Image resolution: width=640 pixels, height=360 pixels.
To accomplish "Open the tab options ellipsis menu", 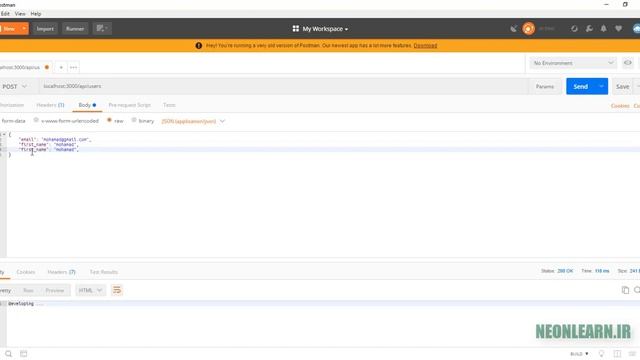I will coord(73,67).
